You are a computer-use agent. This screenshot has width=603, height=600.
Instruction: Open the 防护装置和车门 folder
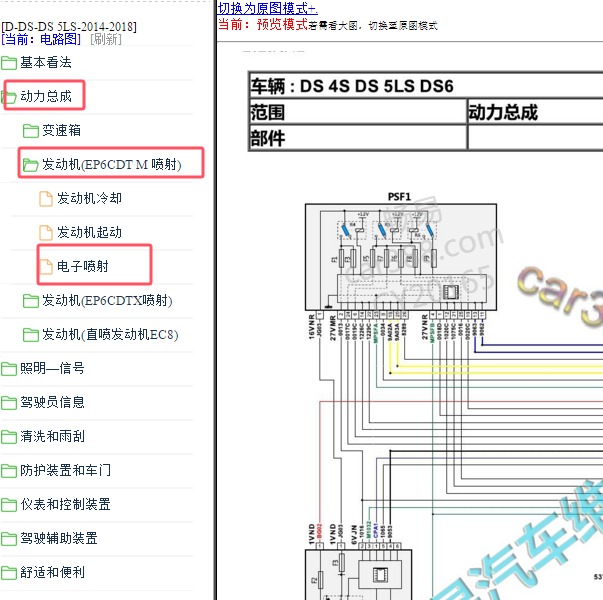65,470
